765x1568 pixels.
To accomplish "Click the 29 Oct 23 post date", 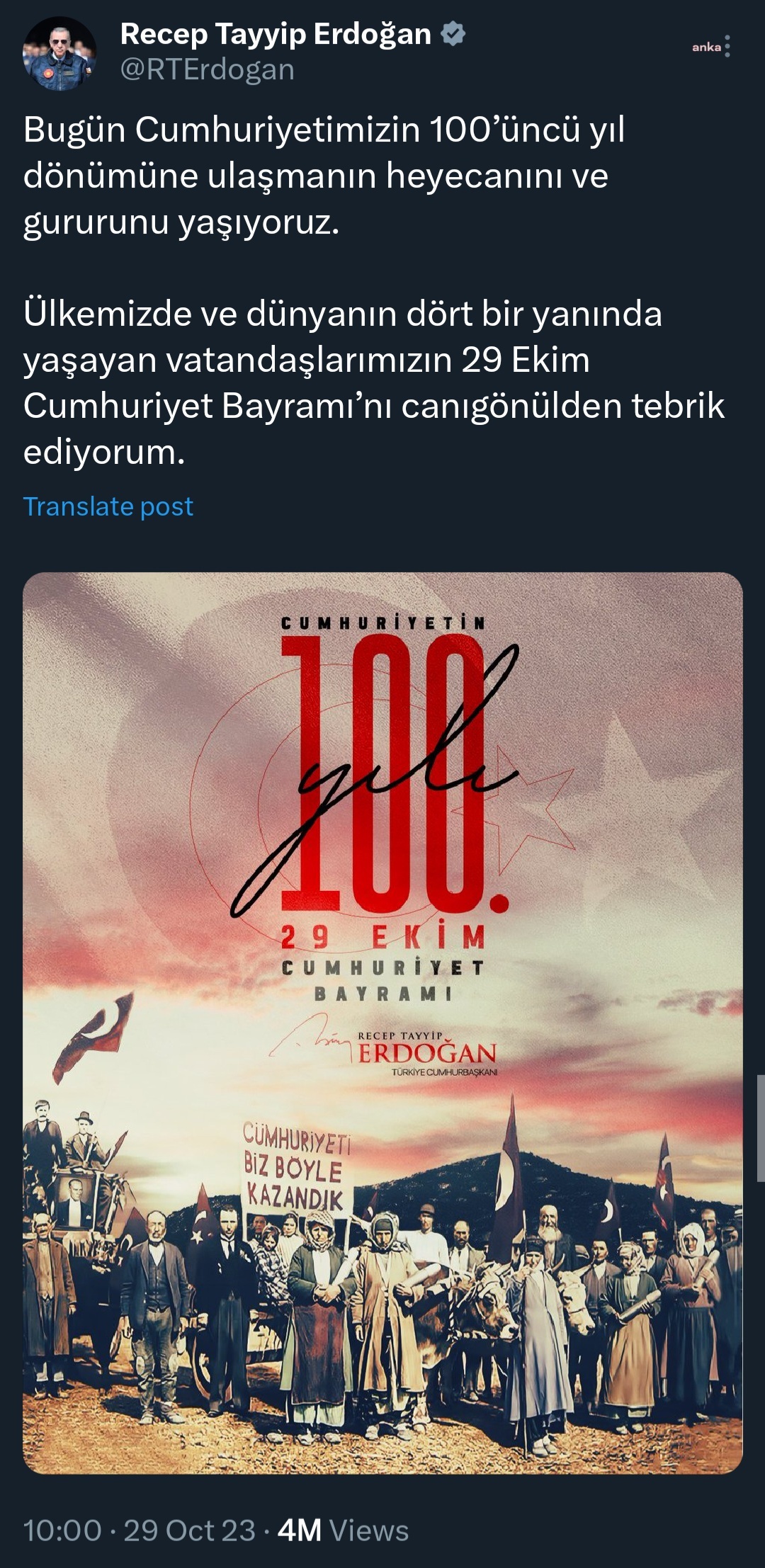I will click(189, 1531).
